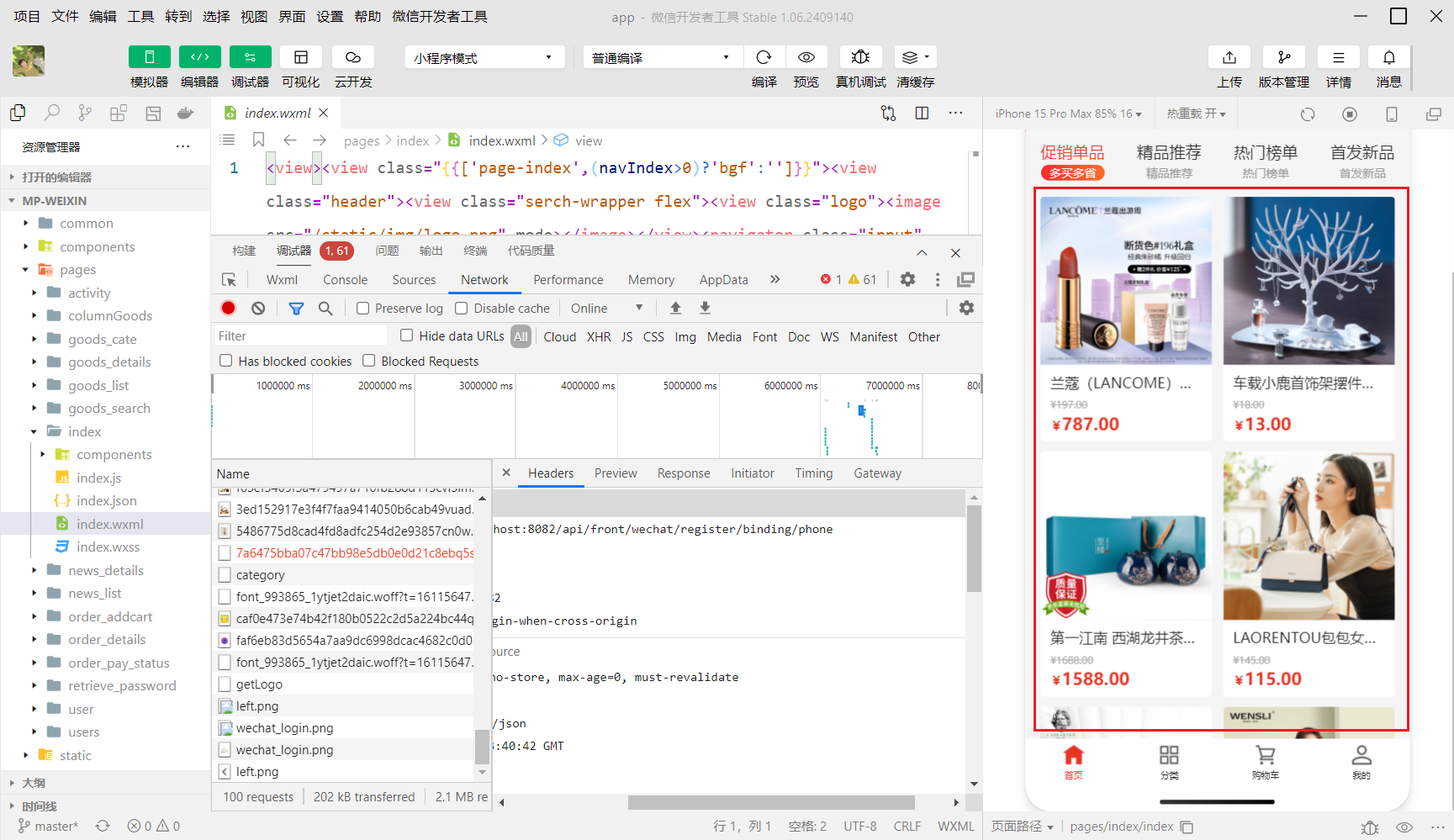1454x840 pixels.
Task: Open the Timing tab
Action: (813, 473)
